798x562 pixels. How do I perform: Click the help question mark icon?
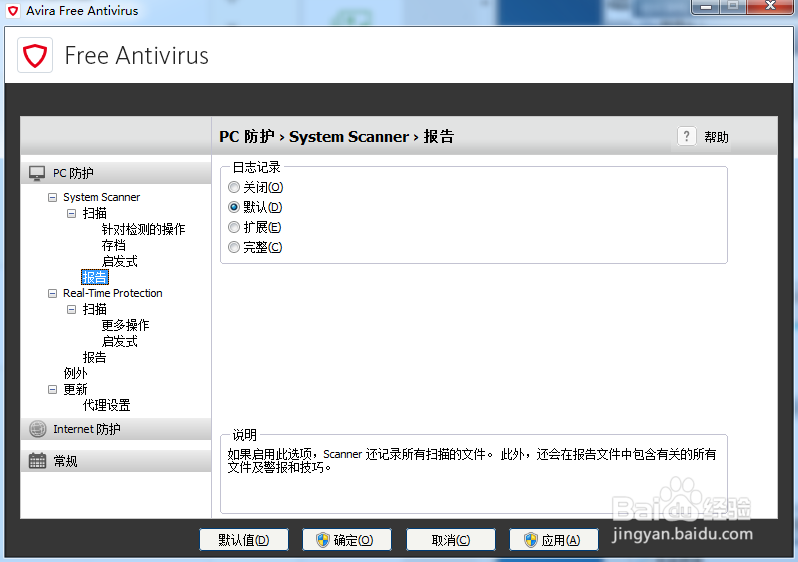[x=687, y=136]
